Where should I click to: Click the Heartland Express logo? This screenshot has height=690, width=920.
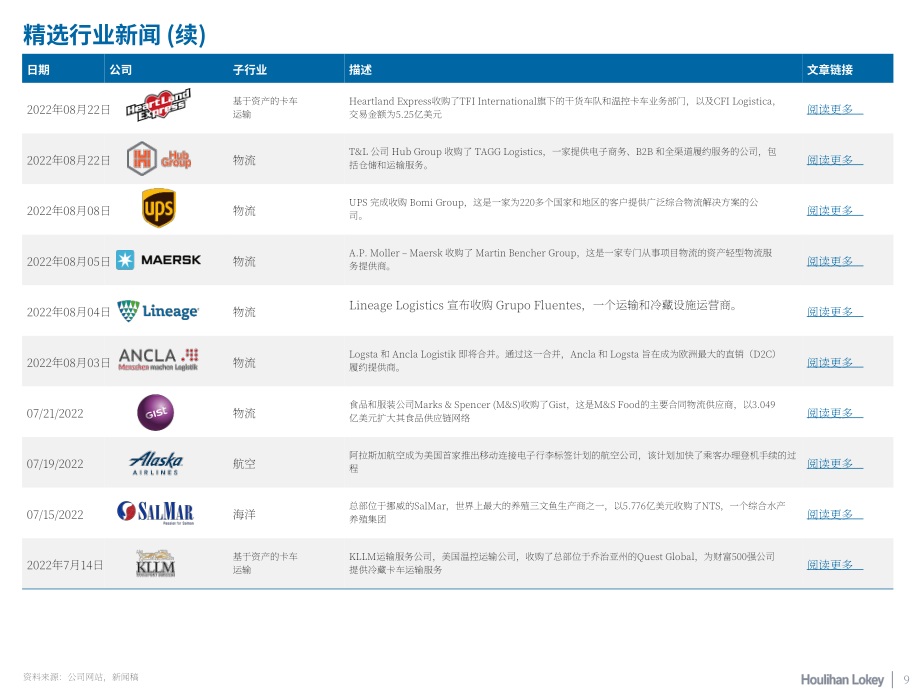(x=158, y=105)
